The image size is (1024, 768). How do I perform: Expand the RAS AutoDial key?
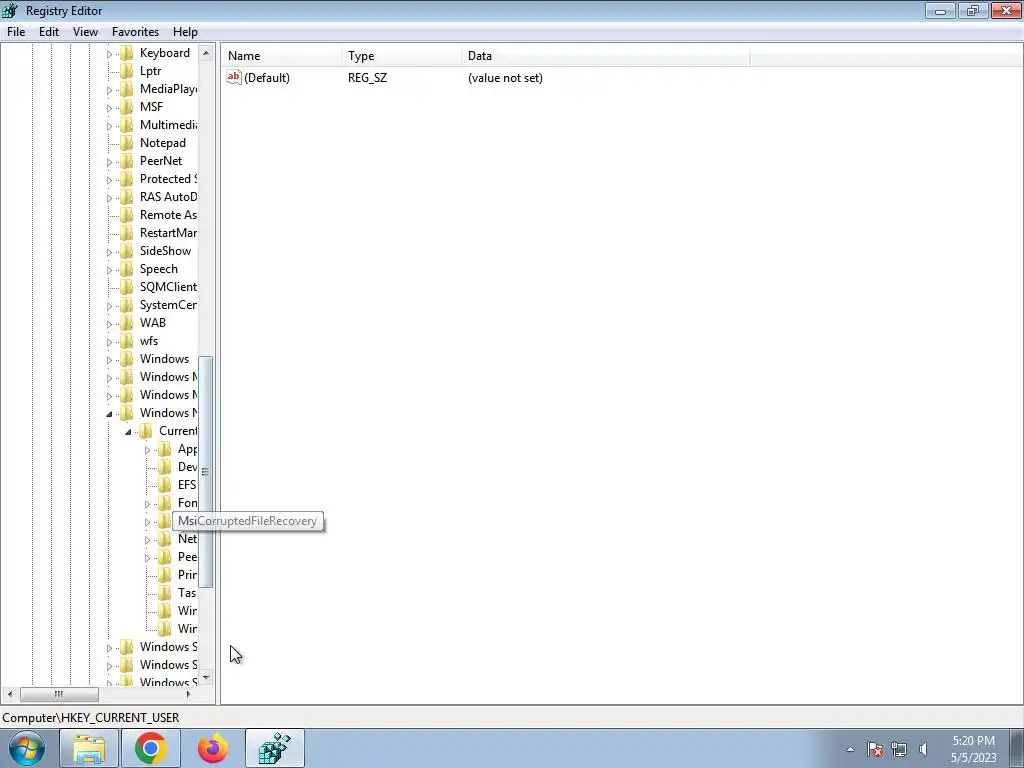pos(109,198)
